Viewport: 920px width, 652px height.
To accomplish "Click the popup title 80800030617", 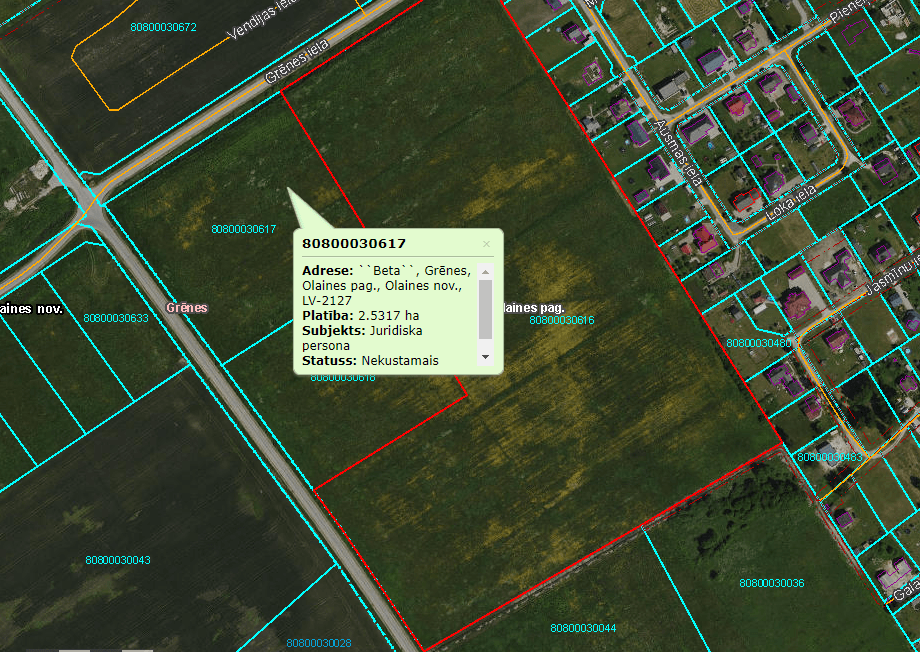I will [353, 243].
